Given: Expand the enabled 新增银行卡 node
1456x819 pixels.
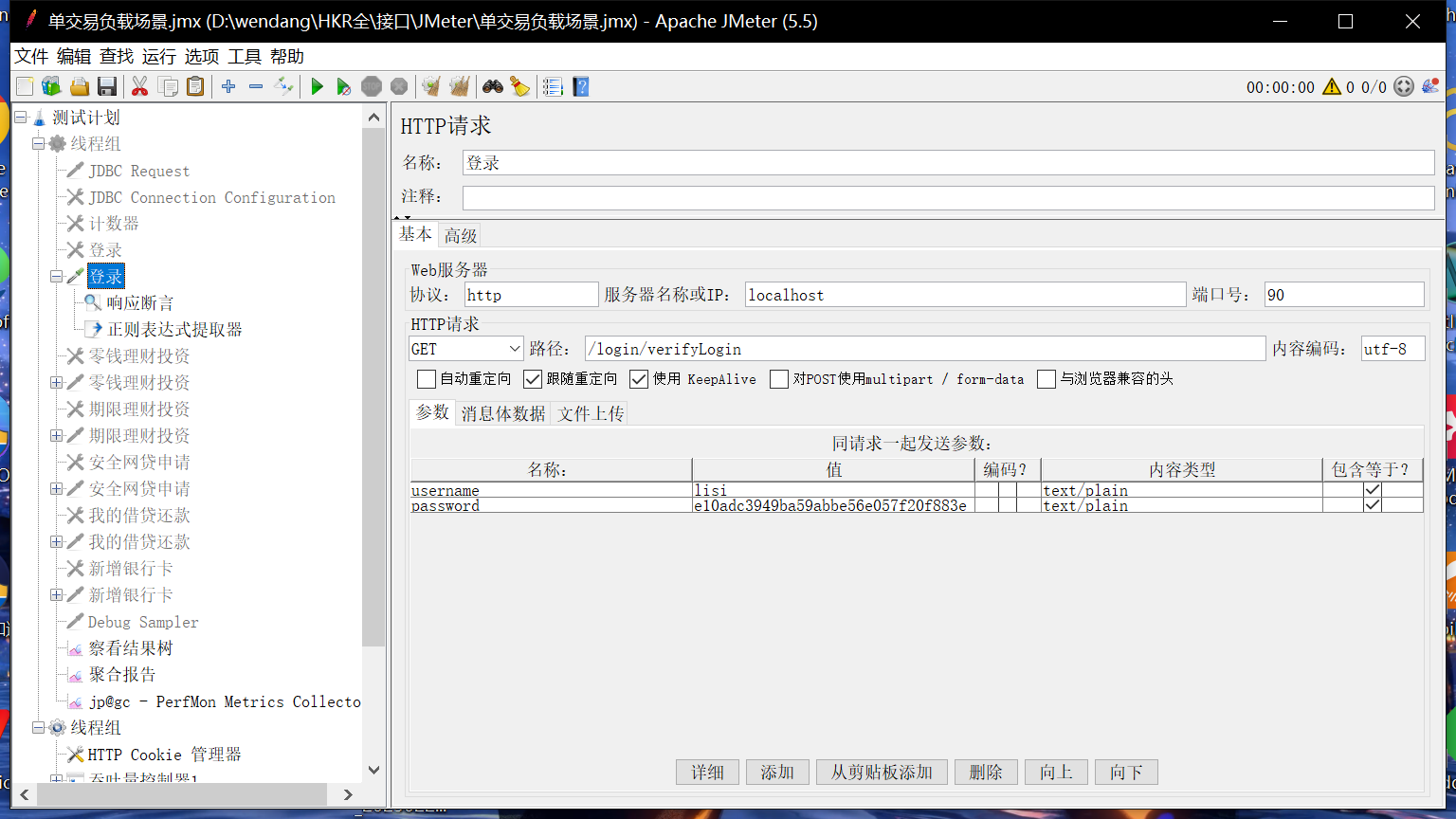Looking at the screenshot, I should [x=57, y=595].
